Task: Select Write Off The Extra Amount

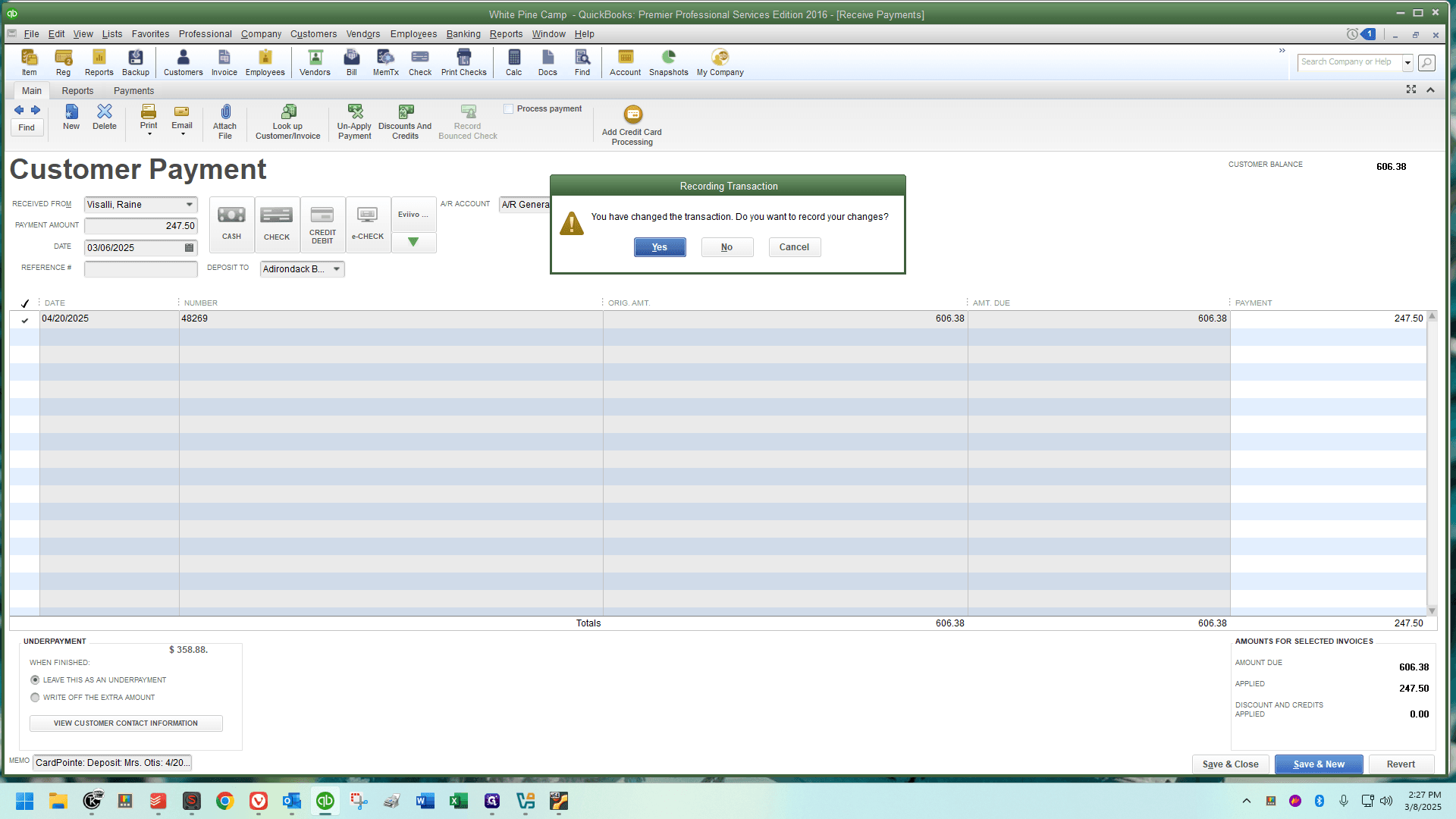Action: [x=35, y=698]
